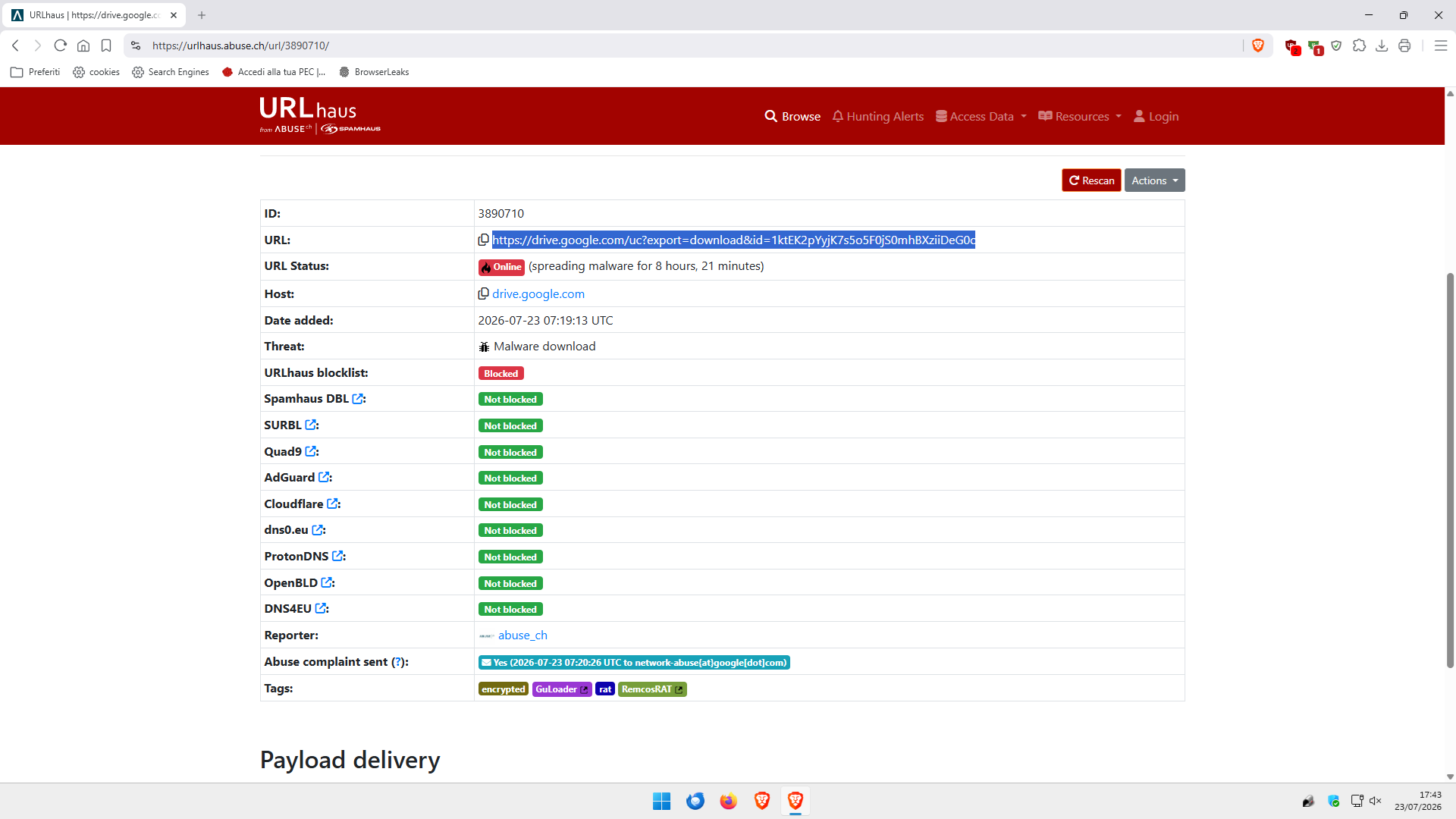Open the taskbar clock and date
This screenshot has height=819, width=1456.
tap(1418, 801)
